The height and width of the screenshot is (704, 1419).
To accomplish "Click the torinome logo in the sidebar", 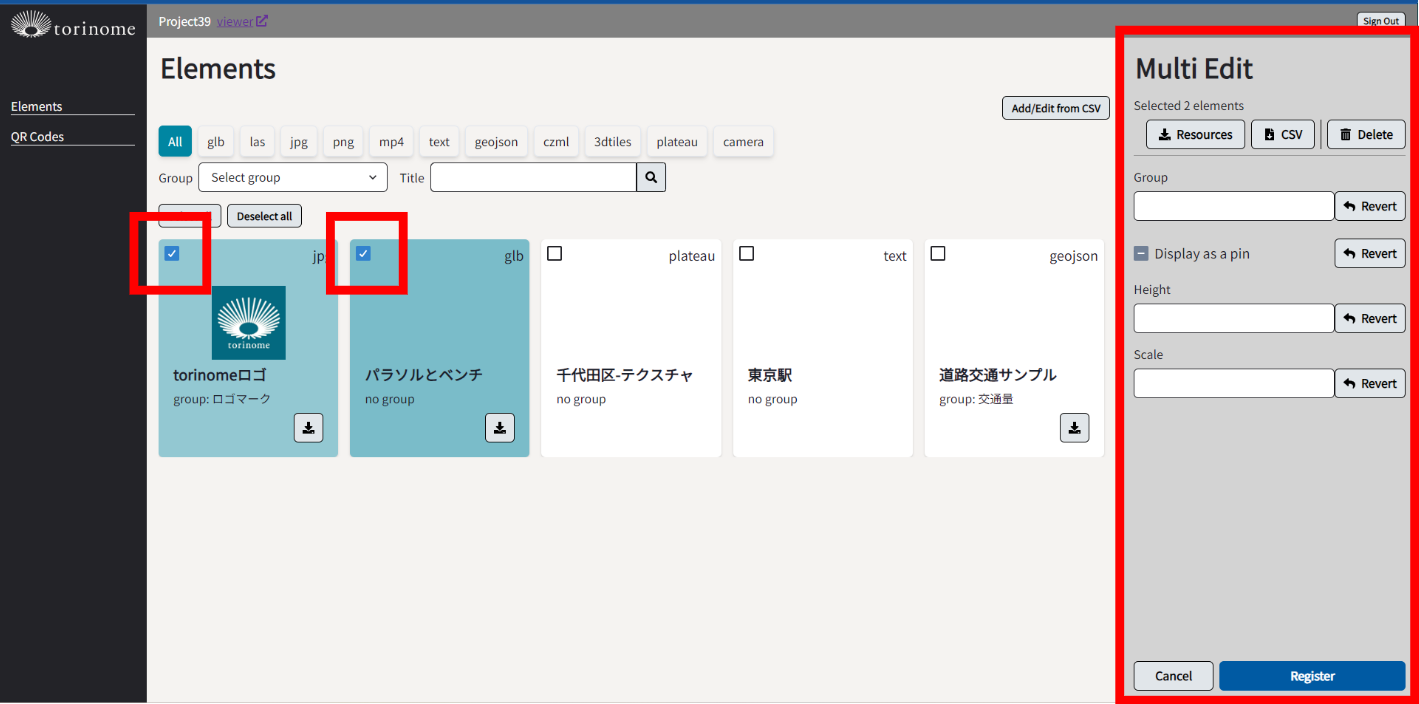I will [x=73, y=25].
